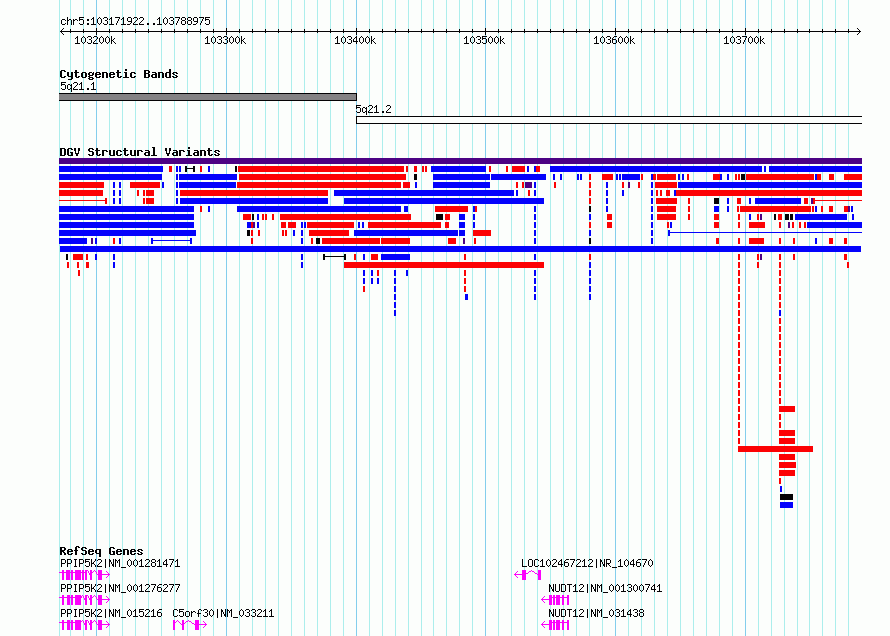Click the small black variant bar at stack bottom
Image resolution: width=890 pixels, height=636 pixels.
786,497
